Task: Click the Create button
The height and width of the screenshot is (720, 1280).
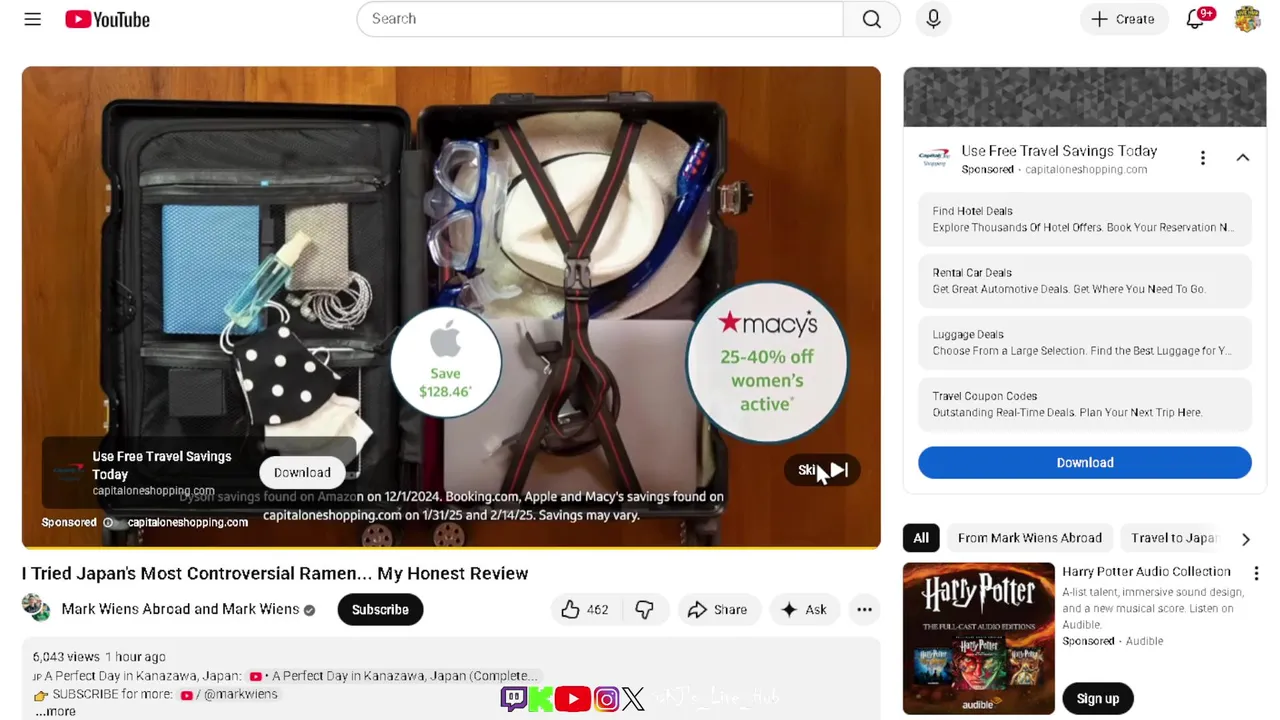Action: click(x=1123, y=19)
